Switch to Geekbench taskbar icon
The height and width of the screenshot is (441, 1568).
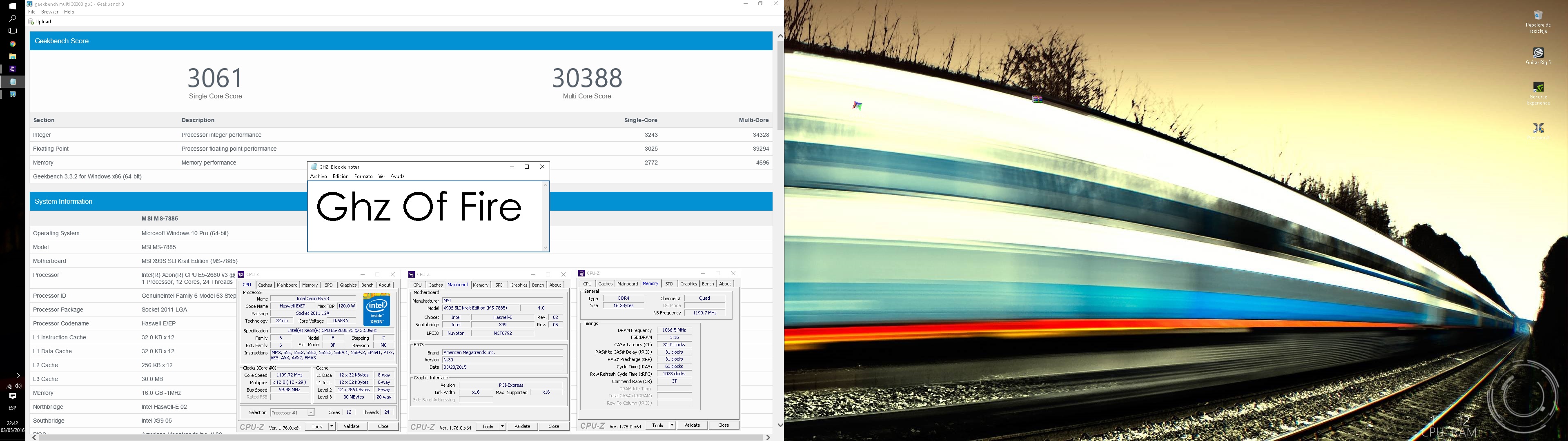click(x=12, y=94)
